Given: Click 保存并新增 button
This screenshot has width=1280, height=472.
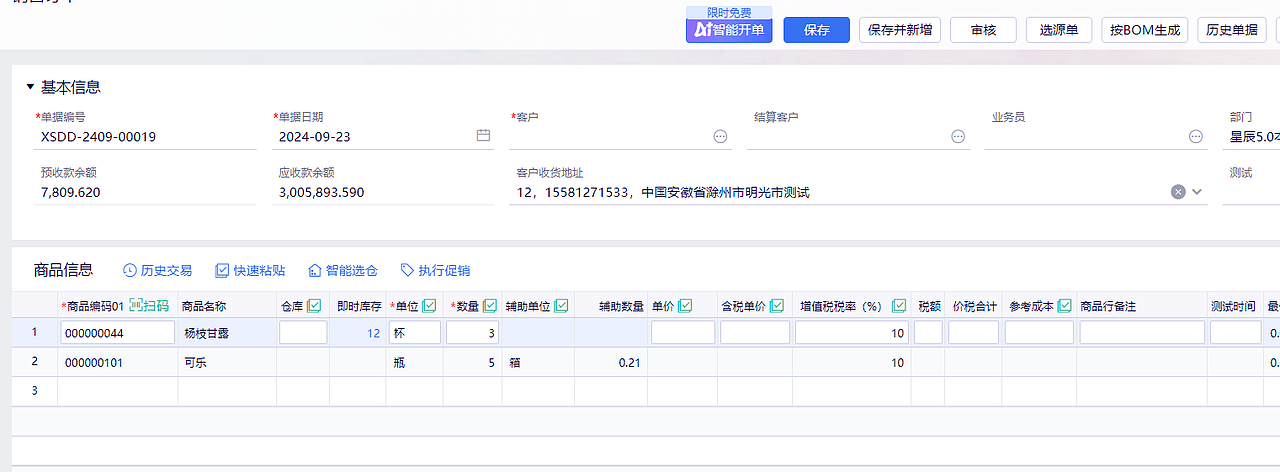Looking at the screenshot, I should (x=900, y=30).
